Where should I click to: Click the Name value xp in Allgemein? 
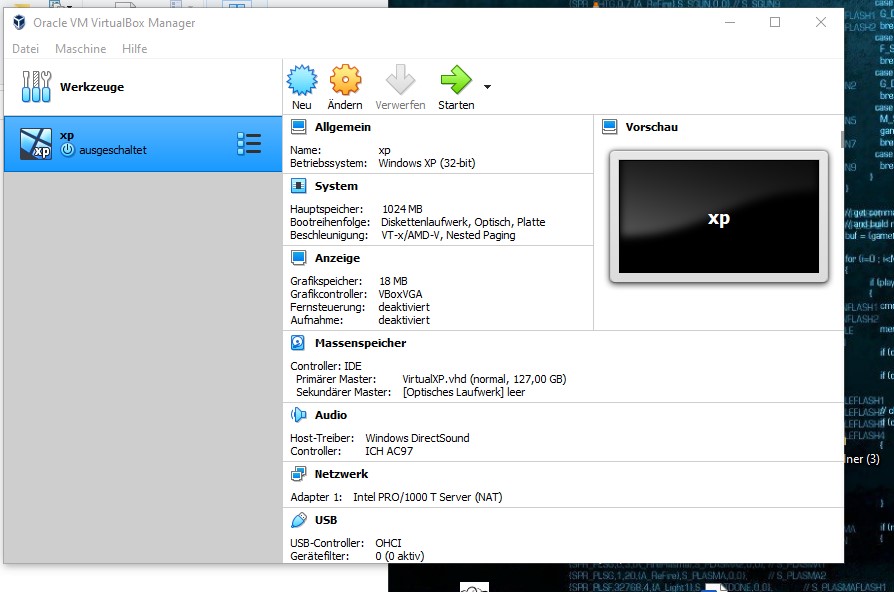(384, 151)
